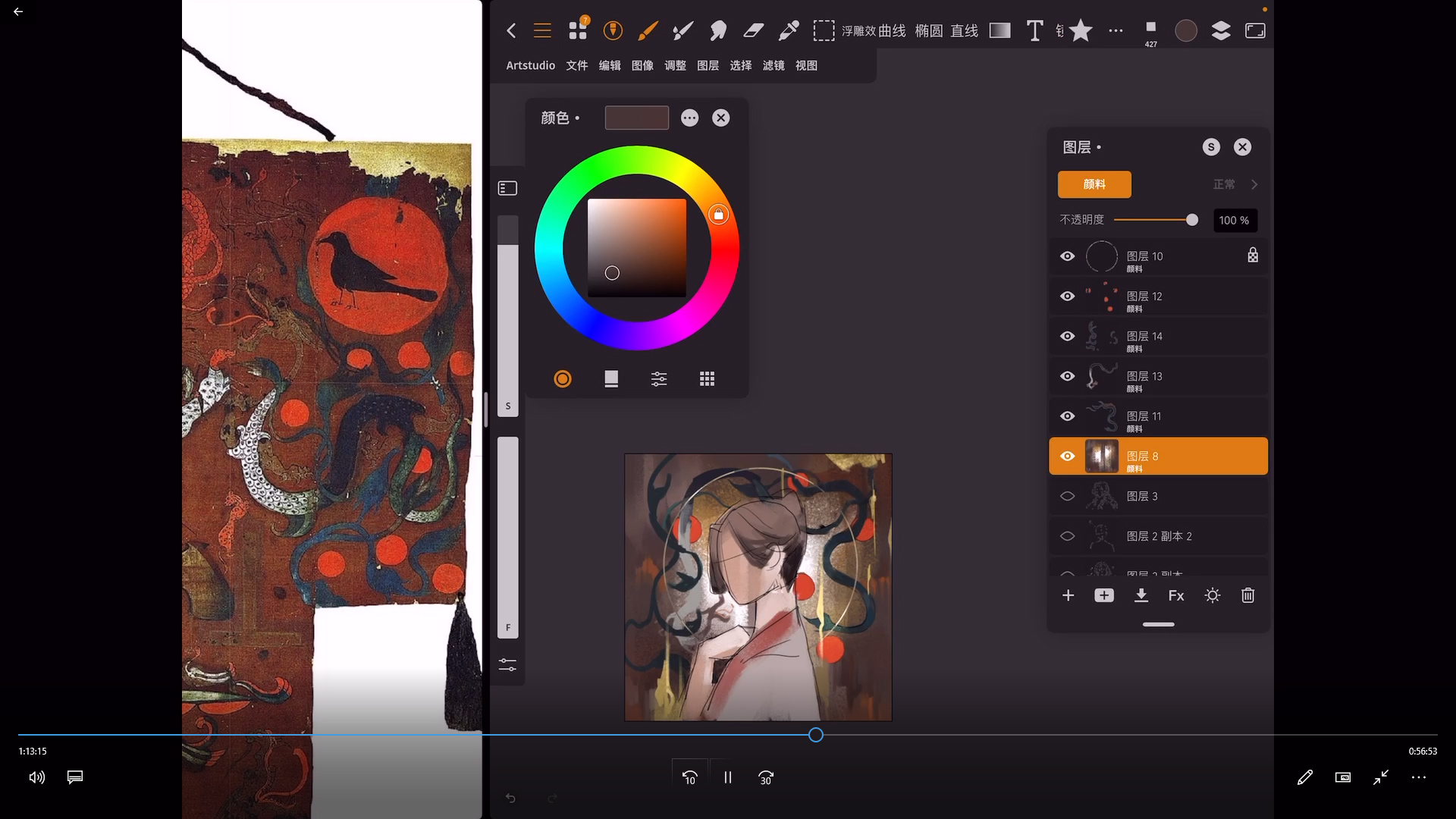Screen dimensions: 1456x819
Task: Open toolbar overflow three dots menu
Action: coord(1116,30)
